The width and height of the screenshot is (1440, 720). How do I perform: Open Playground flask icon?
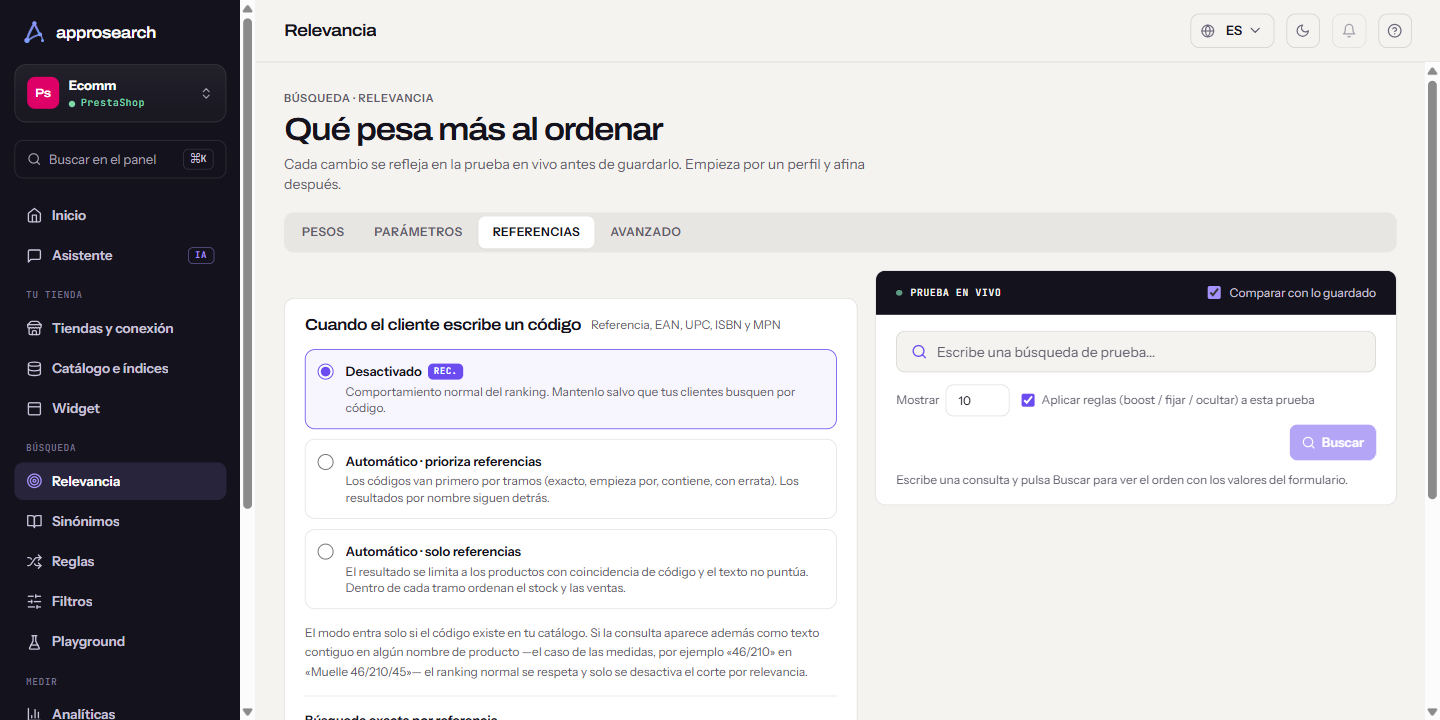pos(34,641)
